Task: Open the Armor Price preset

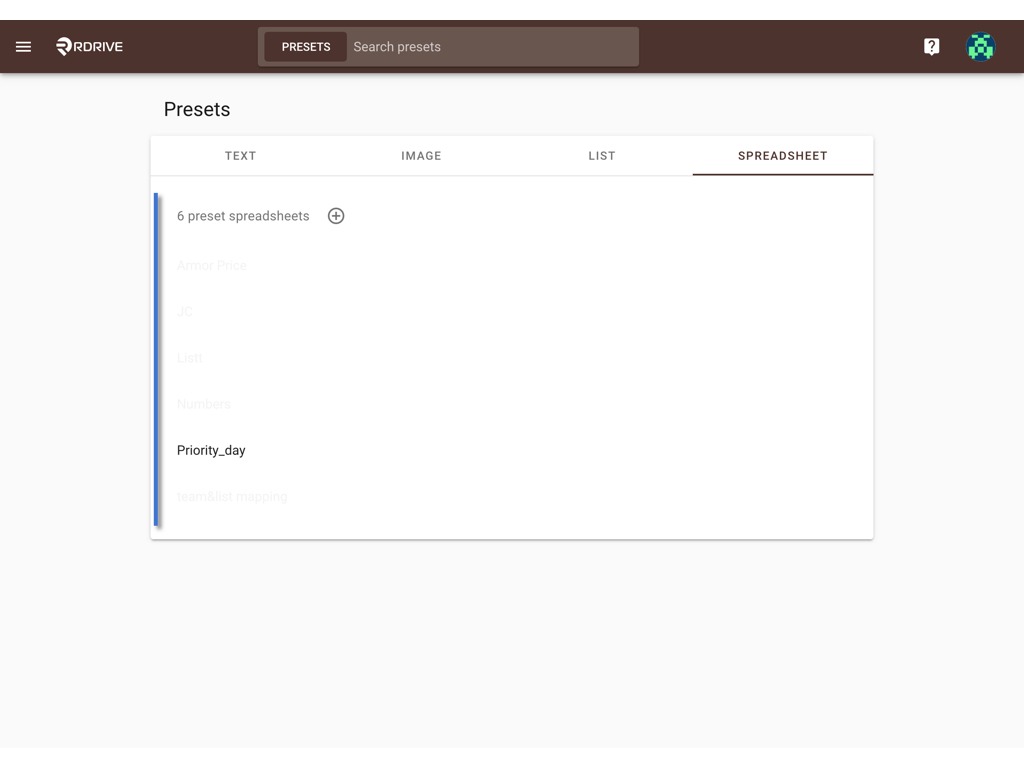Action: pos(212,266)
